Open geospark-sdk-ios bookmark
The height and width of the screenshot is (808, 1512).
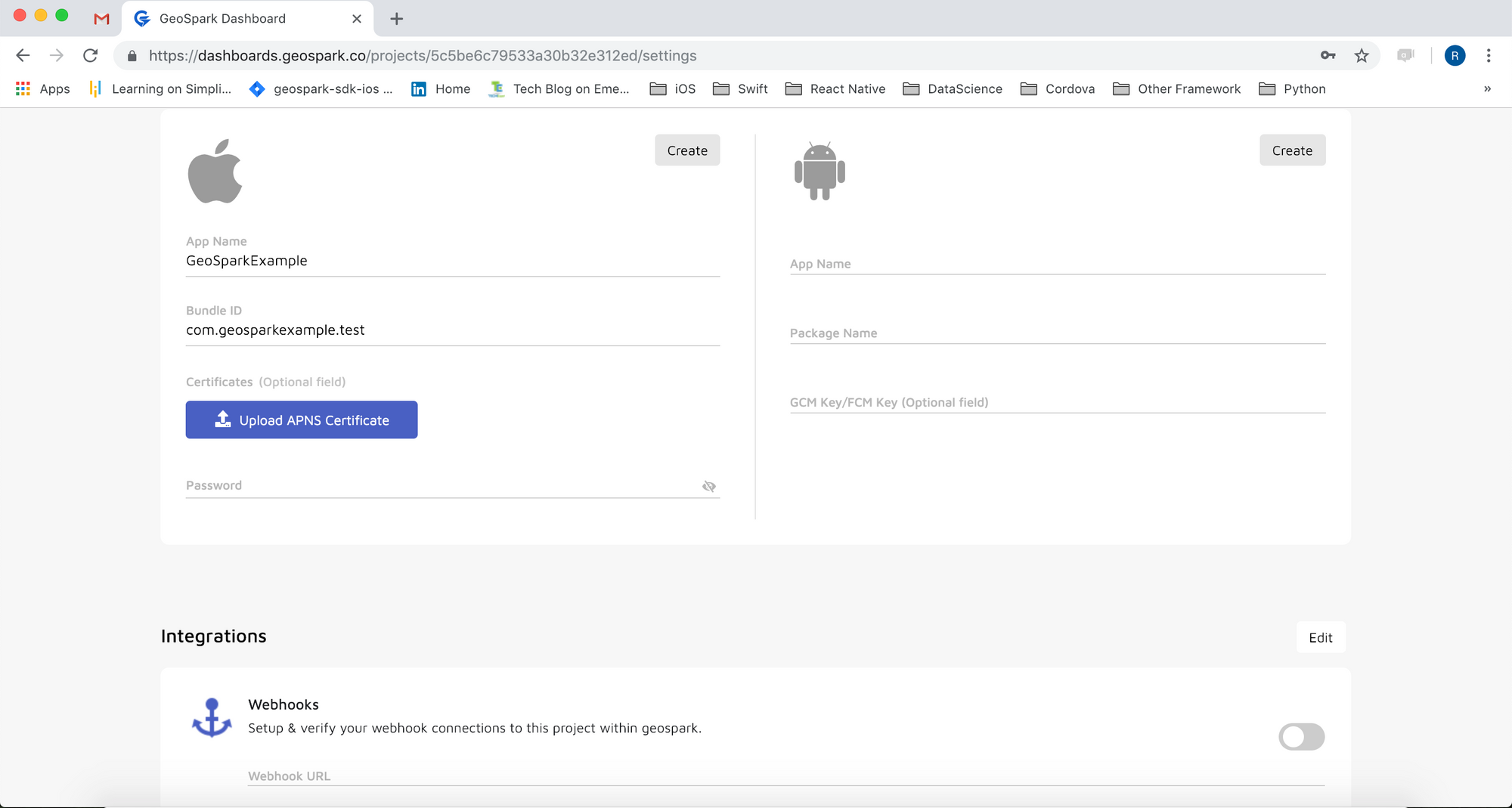click(x=321, y=89)
